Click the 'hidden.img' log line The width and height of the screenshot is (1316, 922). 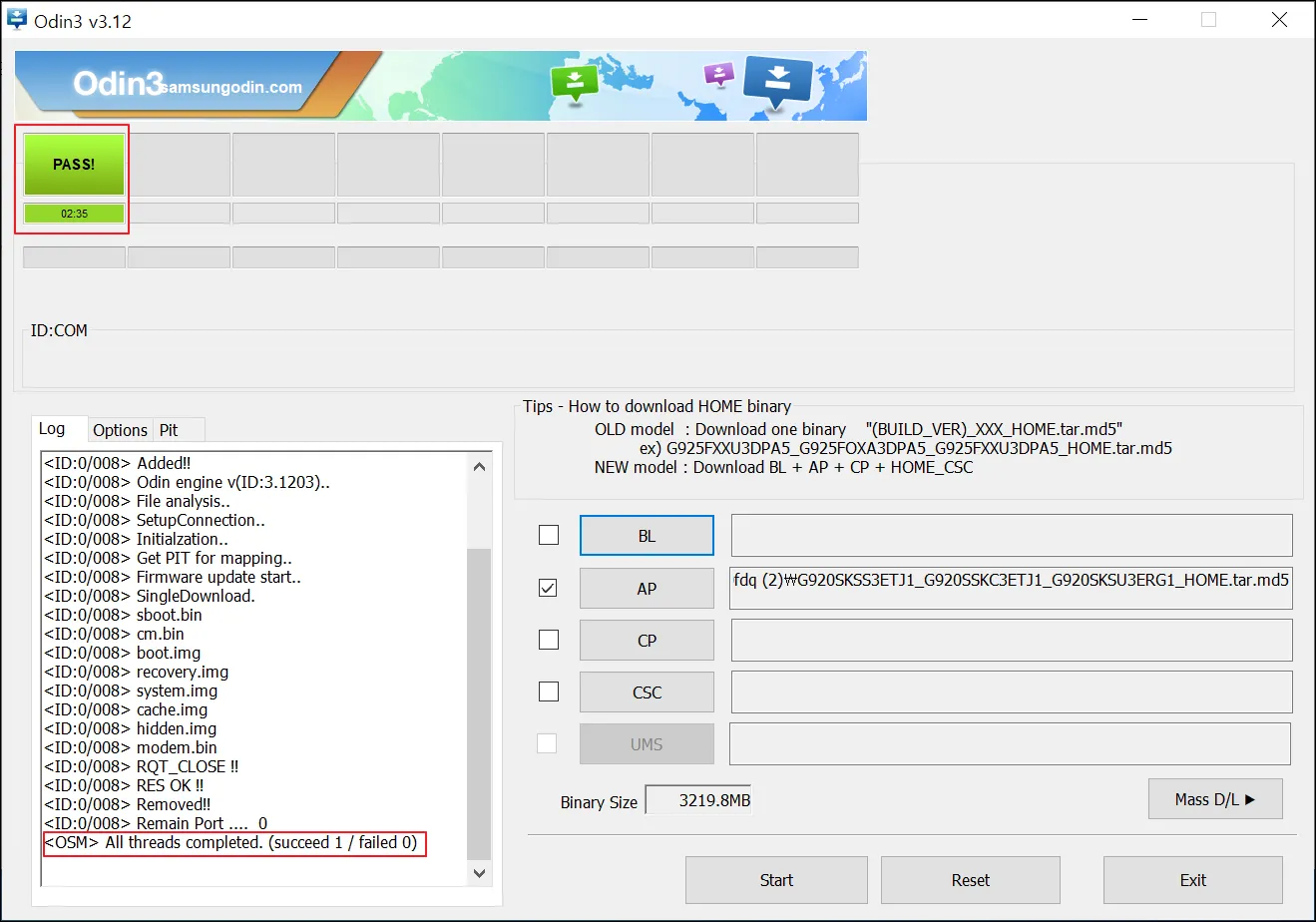(x=130, y=728)
